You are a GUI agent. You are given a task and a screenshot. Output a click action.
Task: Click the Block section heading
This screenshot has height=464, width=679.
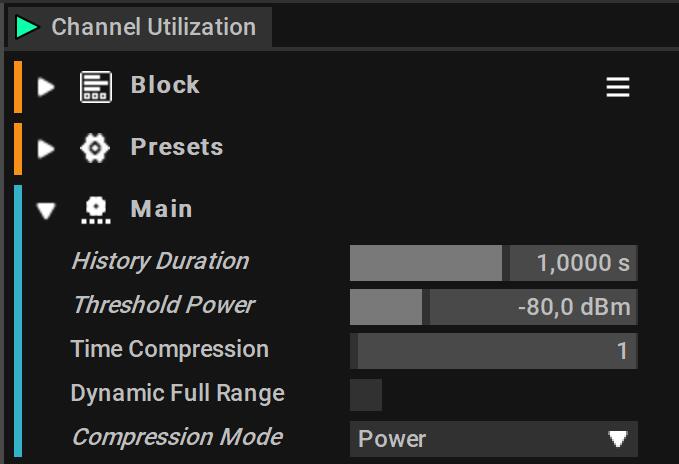pyautogui.click(x=165, y=85)
